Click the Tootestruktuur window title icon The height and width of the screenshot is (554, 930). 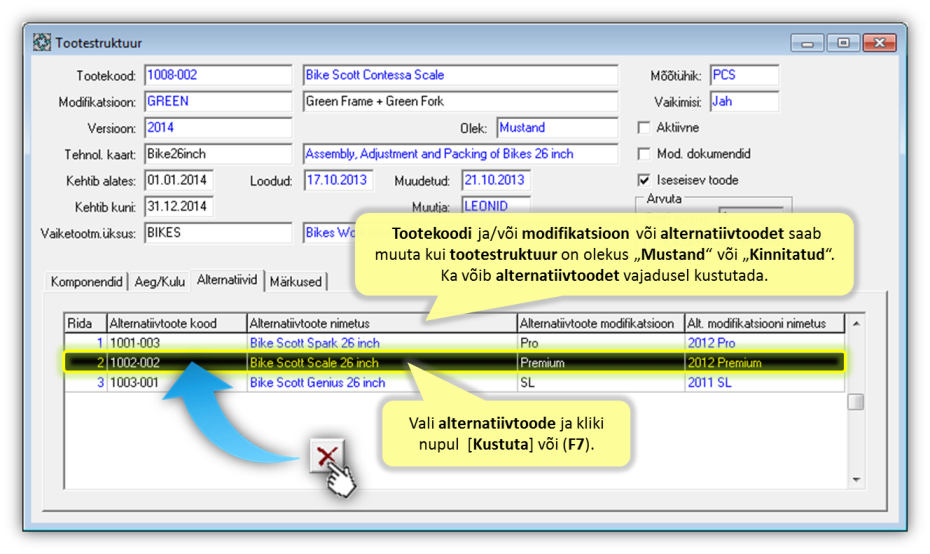pyautogui.click(x=42, y=43)
